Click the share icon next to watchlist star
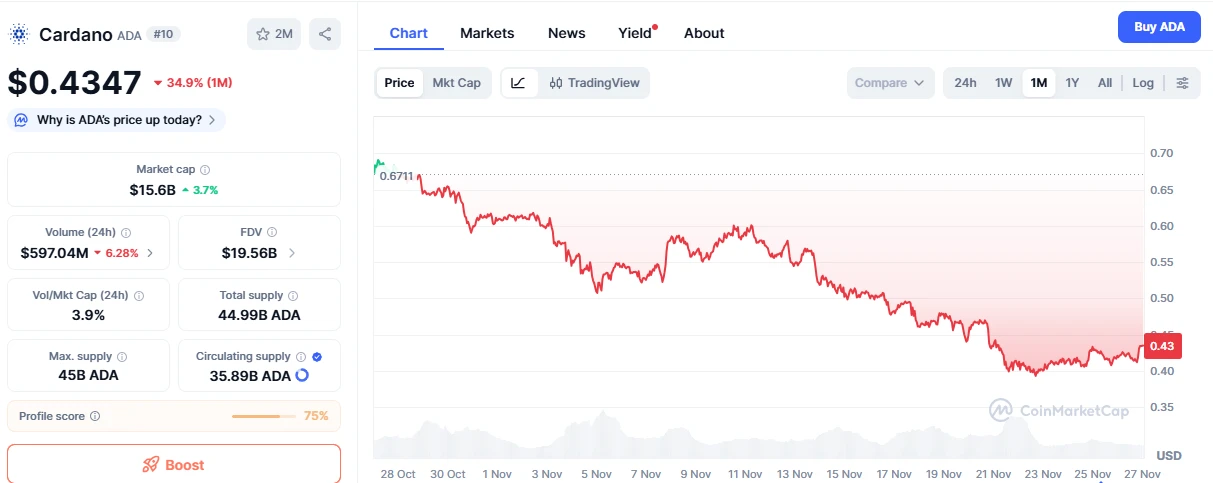1213x483 pixels. 325,34
